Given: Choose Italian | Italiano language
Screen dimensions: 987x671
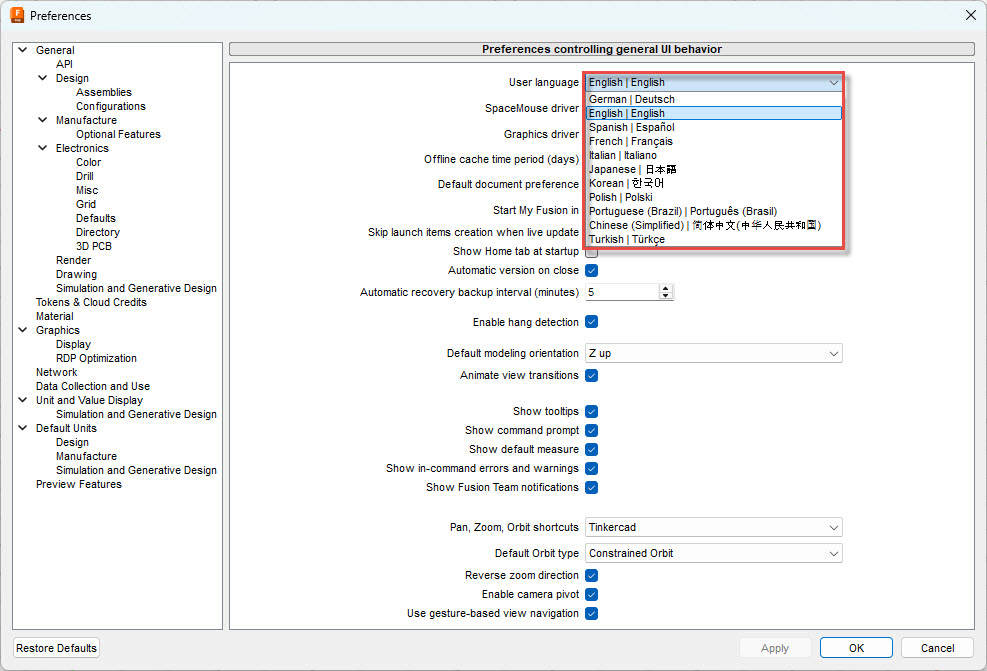Looking at the screenshot, I should pyautogui.click(x=714, y=155).
